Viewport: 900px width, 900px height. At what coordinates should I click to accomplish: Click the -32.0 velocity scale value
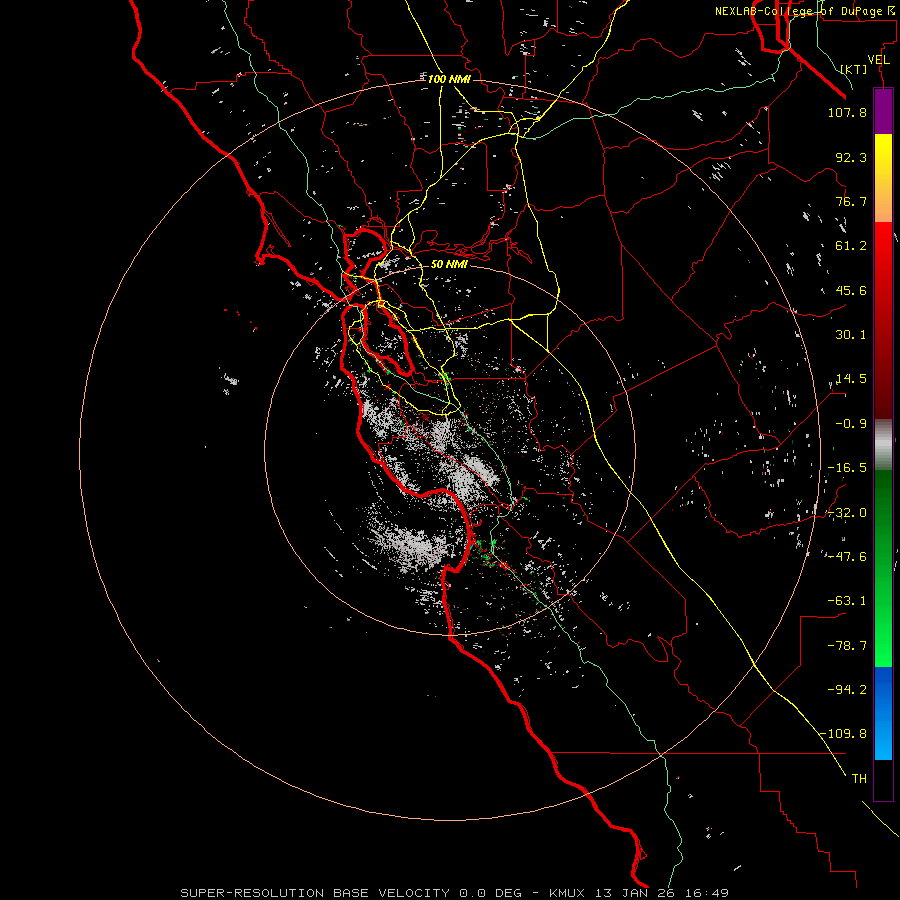pyautogui.click(x=847, y=513)
